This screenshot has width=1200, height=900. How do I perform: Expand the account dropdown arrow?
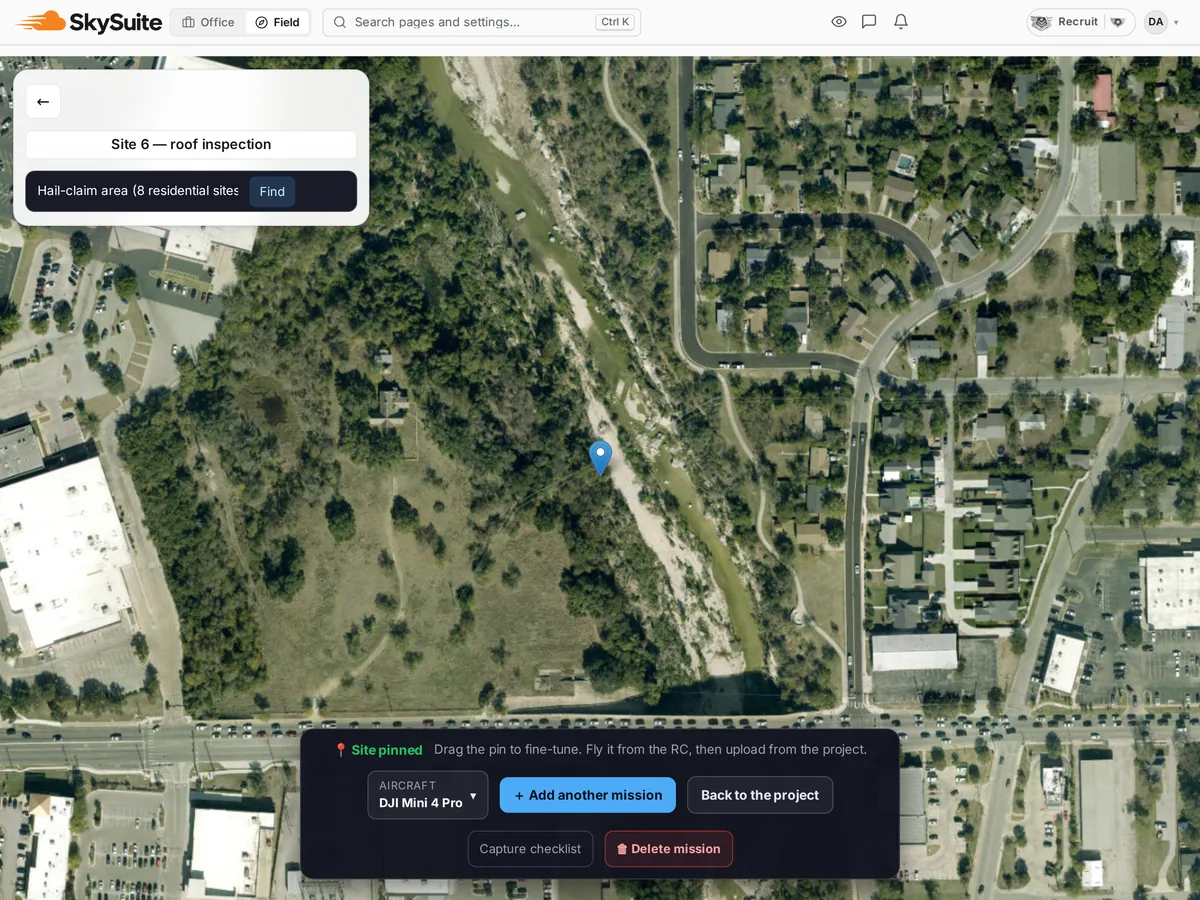point(1176,22)
